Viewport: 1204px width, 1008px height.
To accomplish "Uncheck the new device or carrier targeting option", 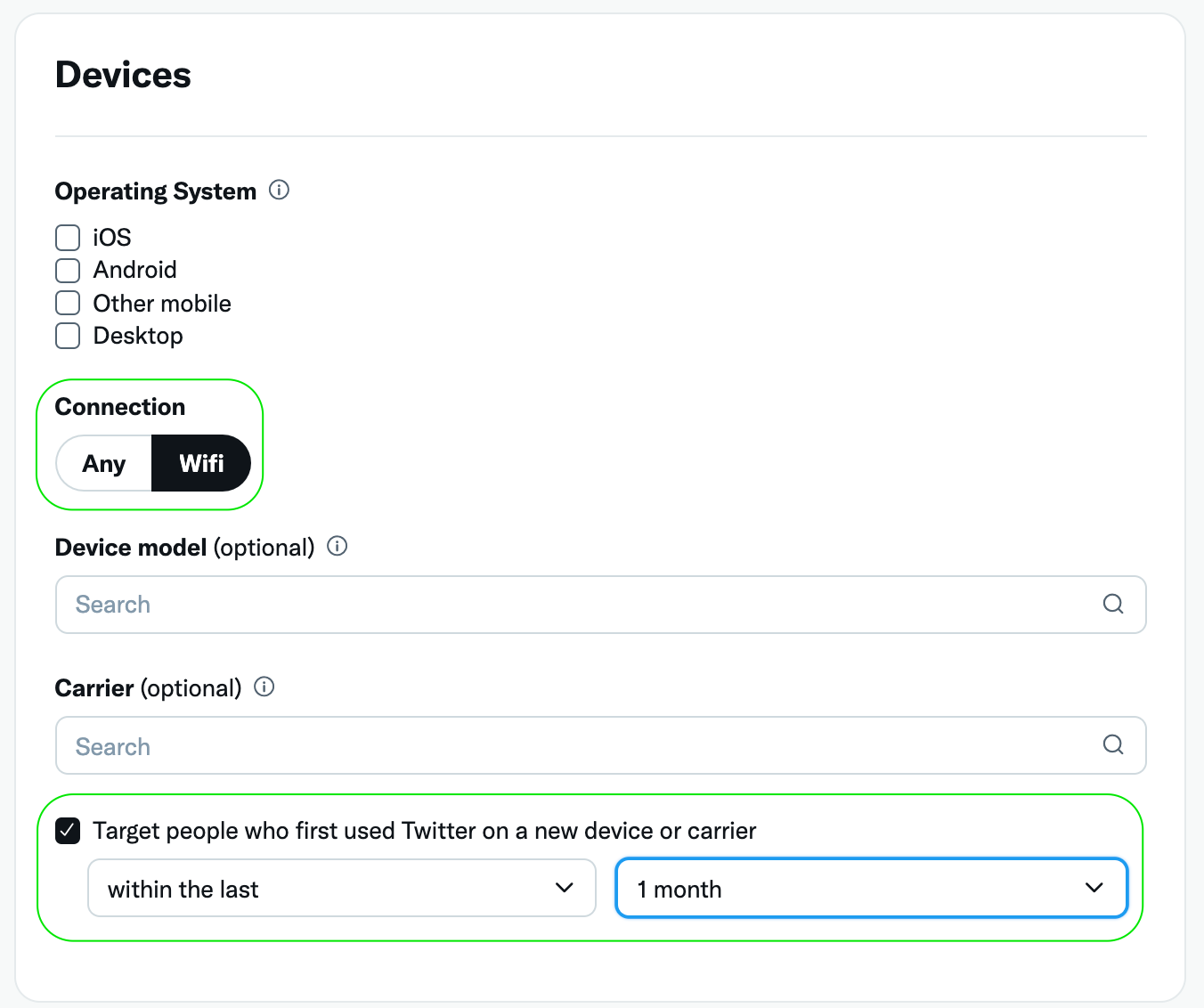I will [x=68, y=831].
